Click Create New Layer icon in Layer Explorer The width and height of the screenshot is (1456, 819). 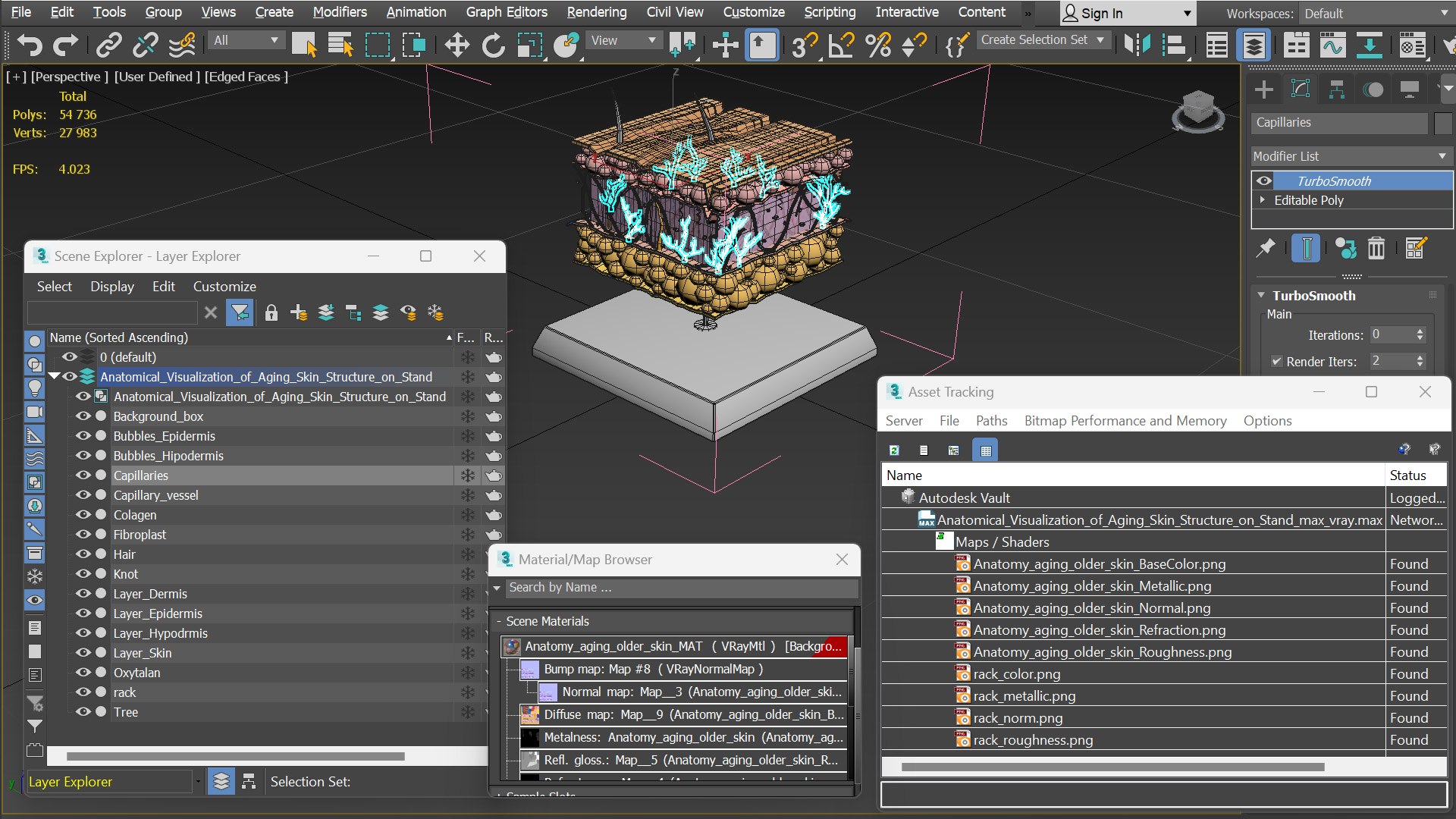point(299,312)
